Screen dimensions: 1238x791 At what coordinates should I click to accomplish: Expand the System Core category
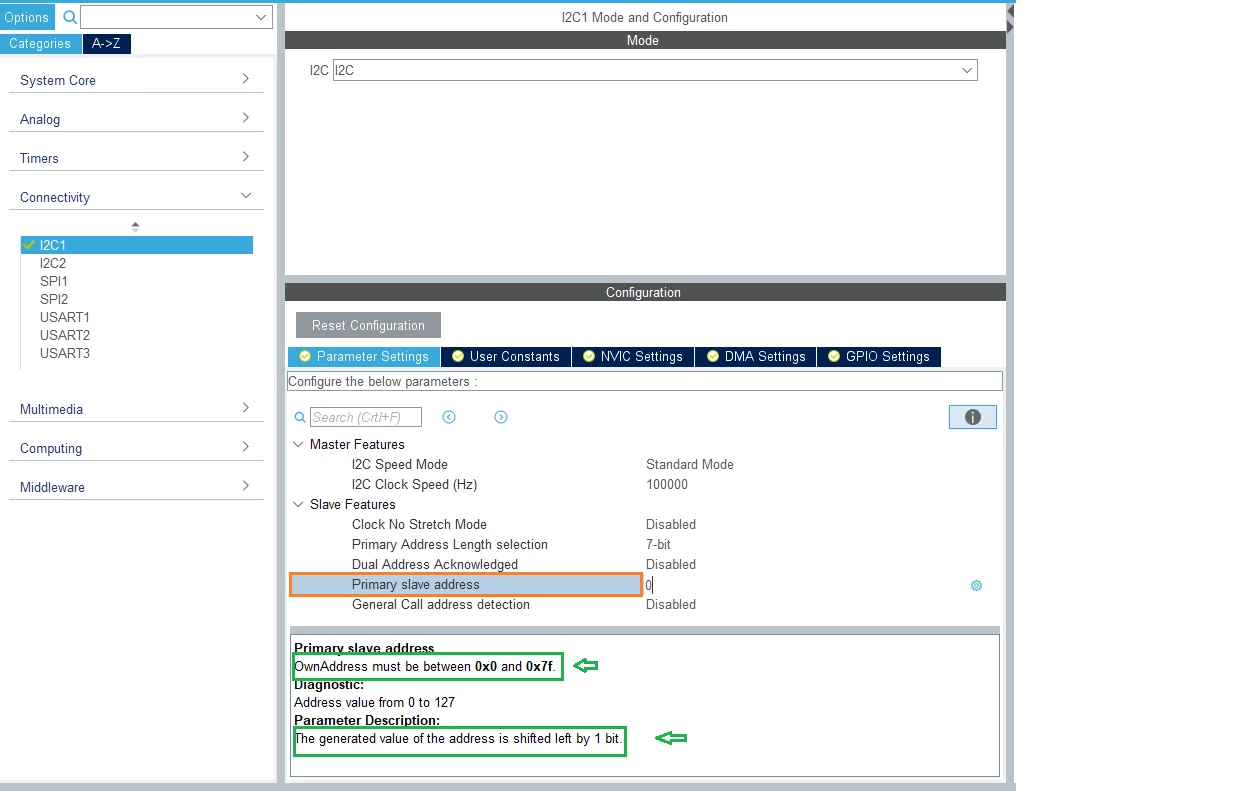136,80
